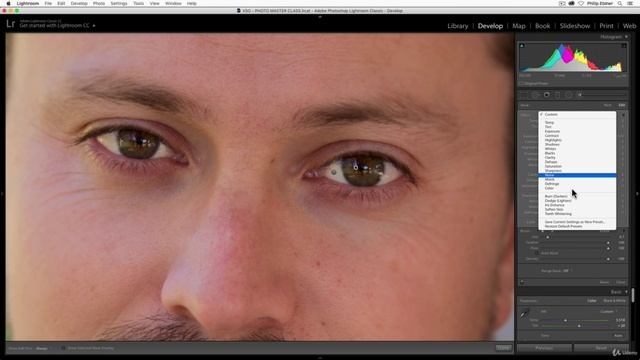Choose Black & White treatment

(614, 301)
